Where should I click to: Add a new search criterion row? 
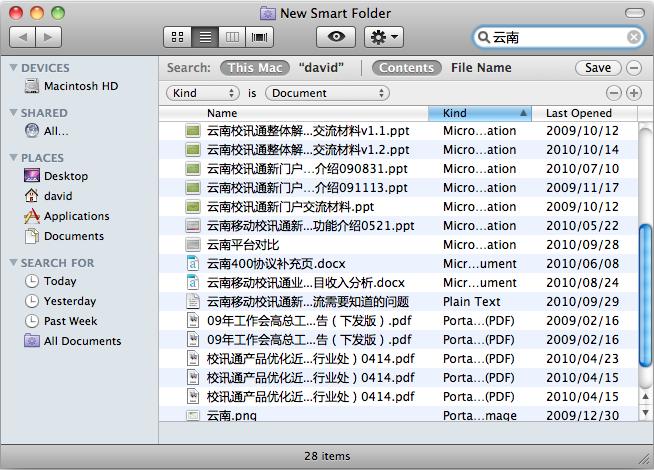tap(634, 93)
